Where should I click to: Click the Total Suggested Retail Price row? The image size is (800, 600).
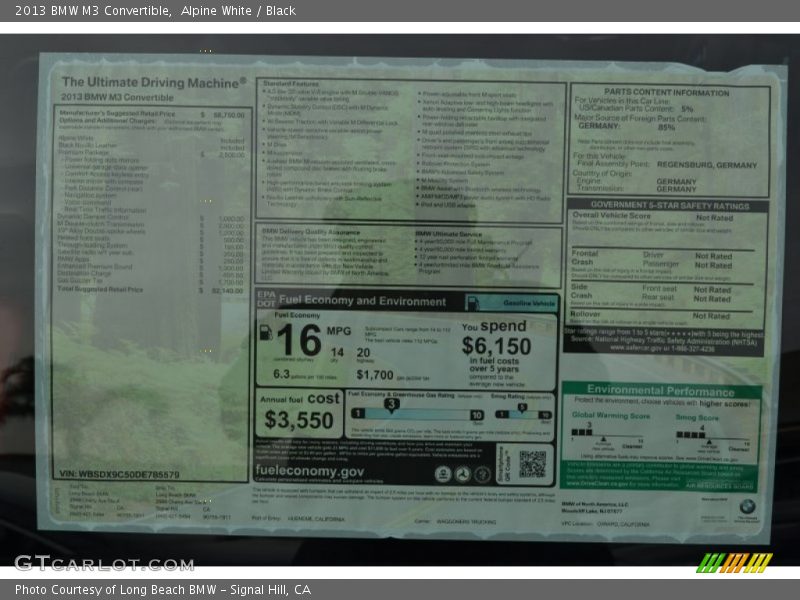click(151, 289)
